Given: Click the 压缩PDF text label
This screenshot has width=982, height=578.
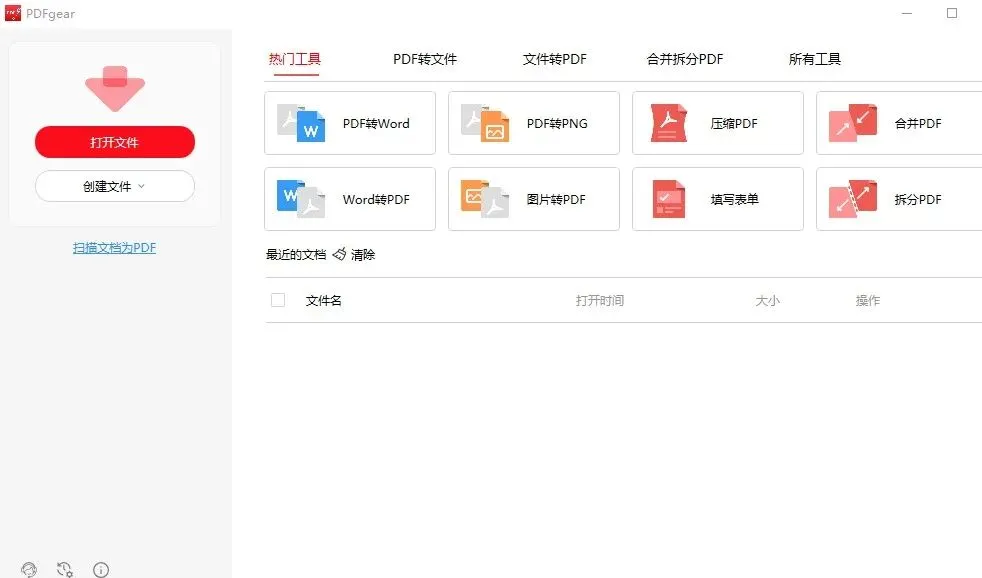Looking at the screenshot, I should point(734,123).
